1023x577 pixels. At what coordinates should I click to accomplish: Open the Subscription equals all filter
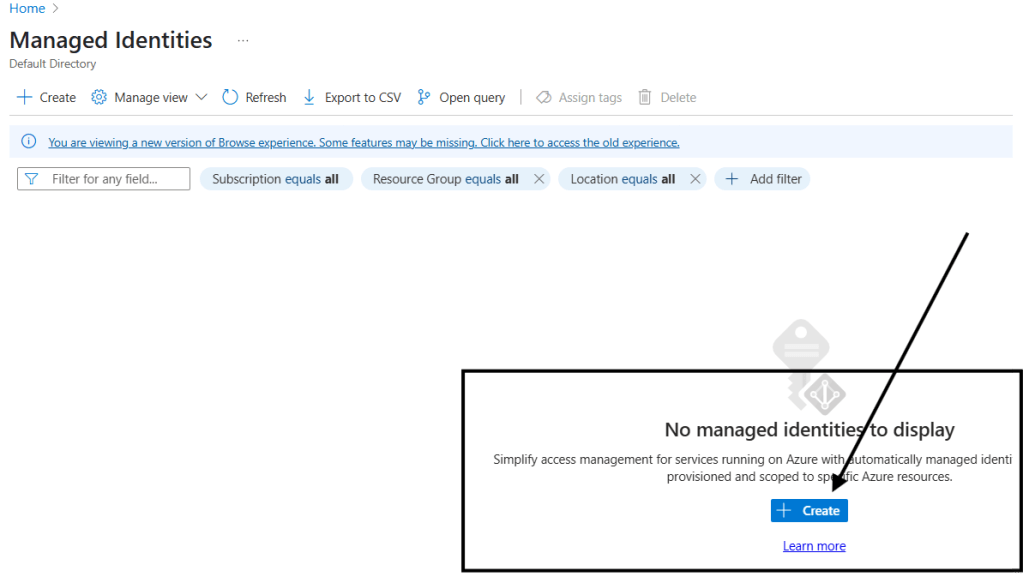[276, 179]
